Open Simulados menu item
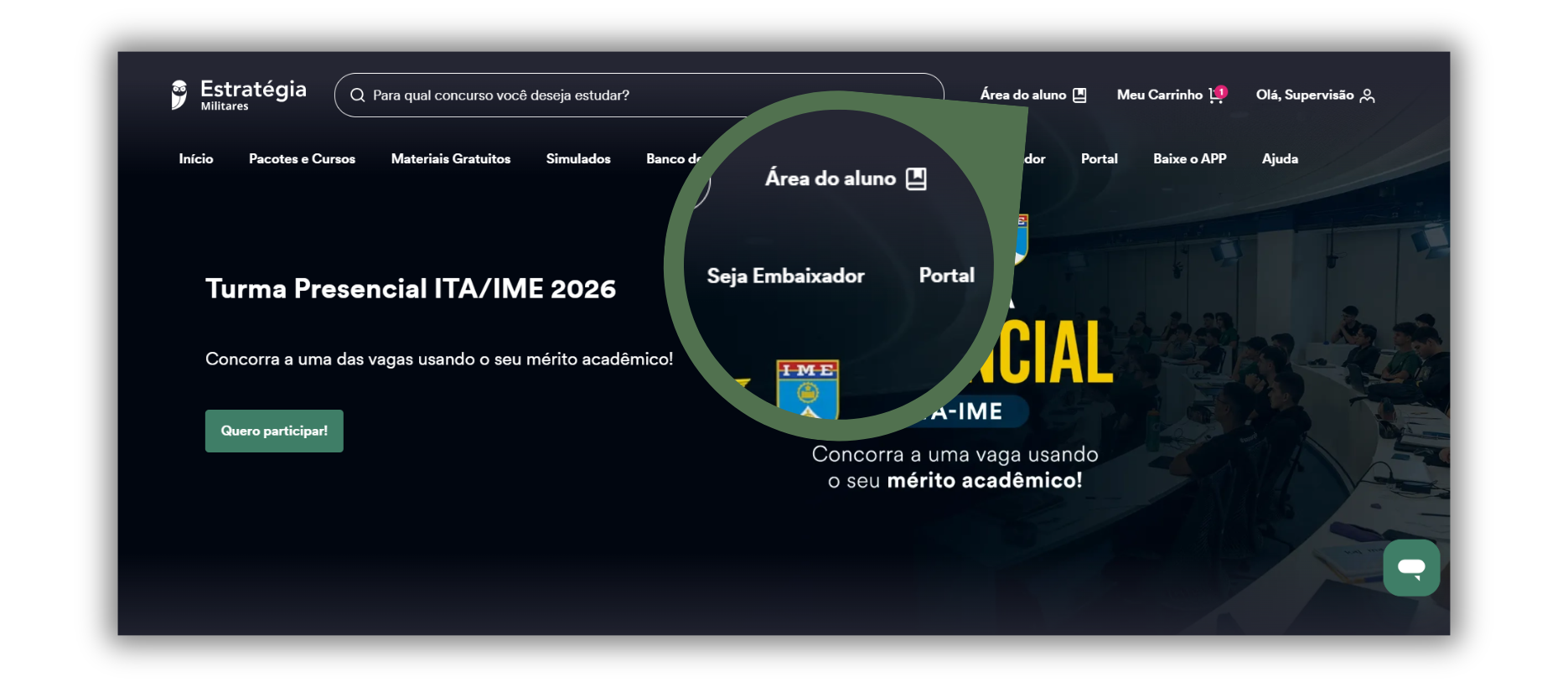This screenshot has width=1568, height=687. coord(578,159)
